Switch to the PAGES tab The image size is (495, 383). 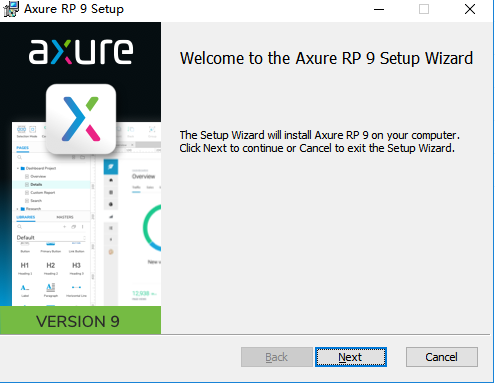23,148
